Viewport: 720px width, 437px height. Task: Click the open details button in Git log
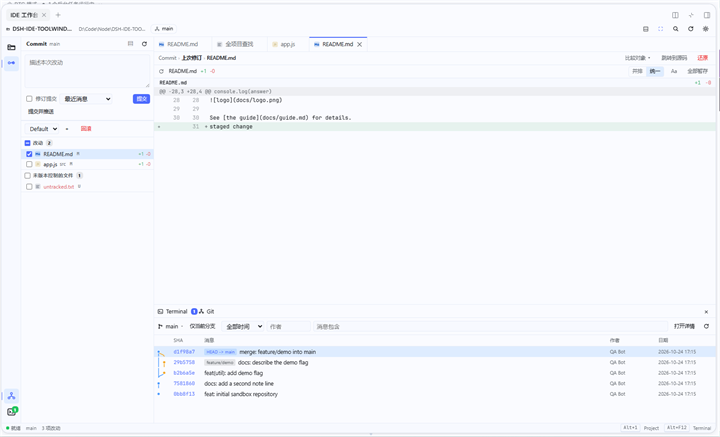point(684,326)
